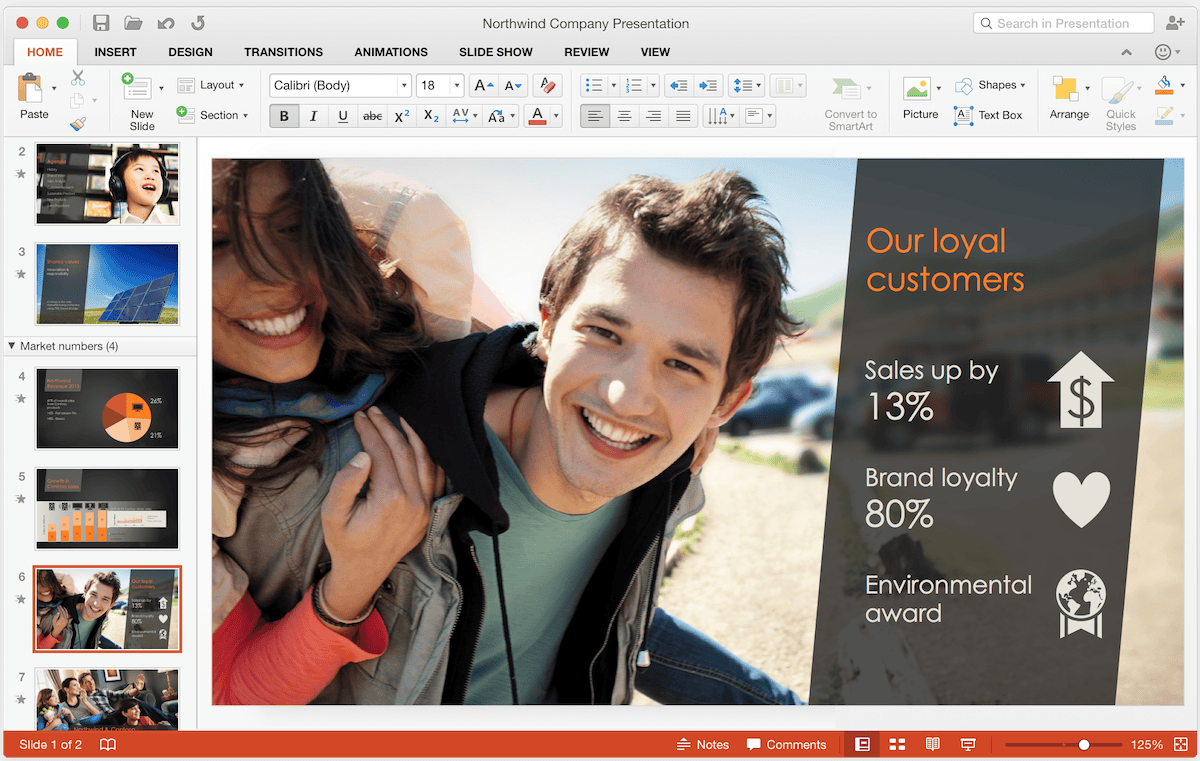Screen dimensions: 1200x761
Task: Increase font size with the larger A
Action: 483,86
